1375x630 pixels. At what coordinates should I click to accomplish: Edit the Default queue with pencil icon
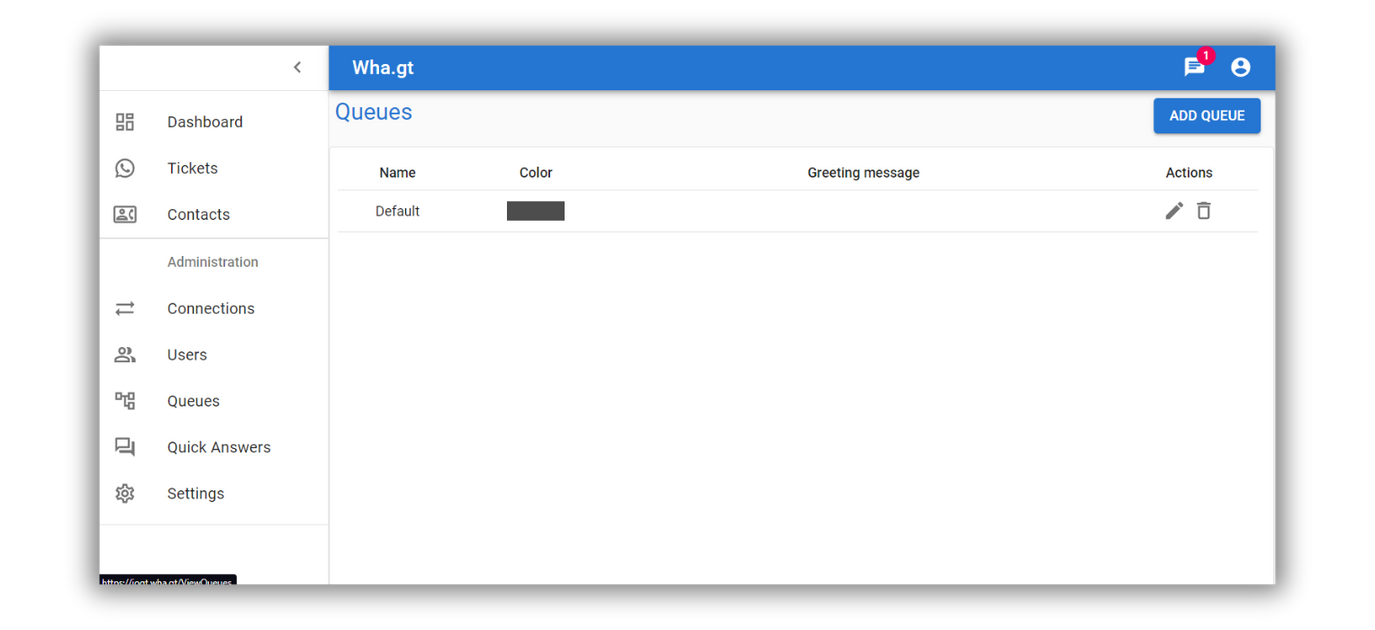(x=1174, y=210)
